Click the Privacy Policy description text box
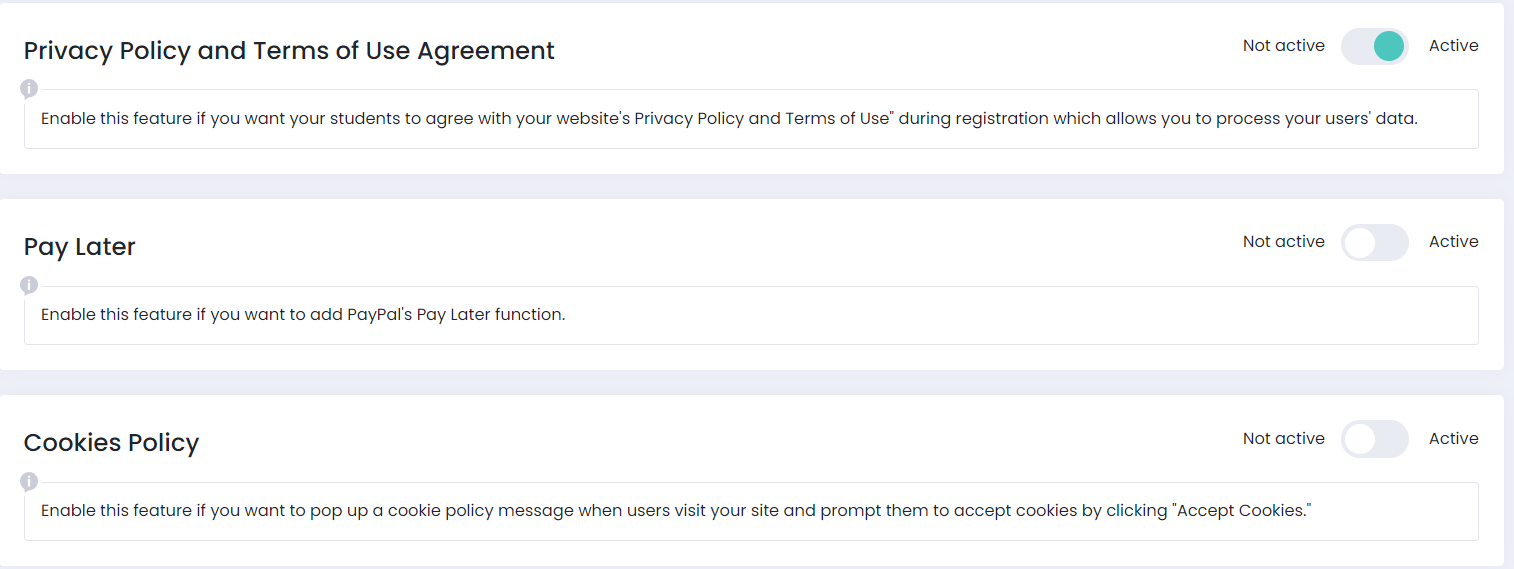Viewport: 1514px width, 569px height. coord(751,119)
